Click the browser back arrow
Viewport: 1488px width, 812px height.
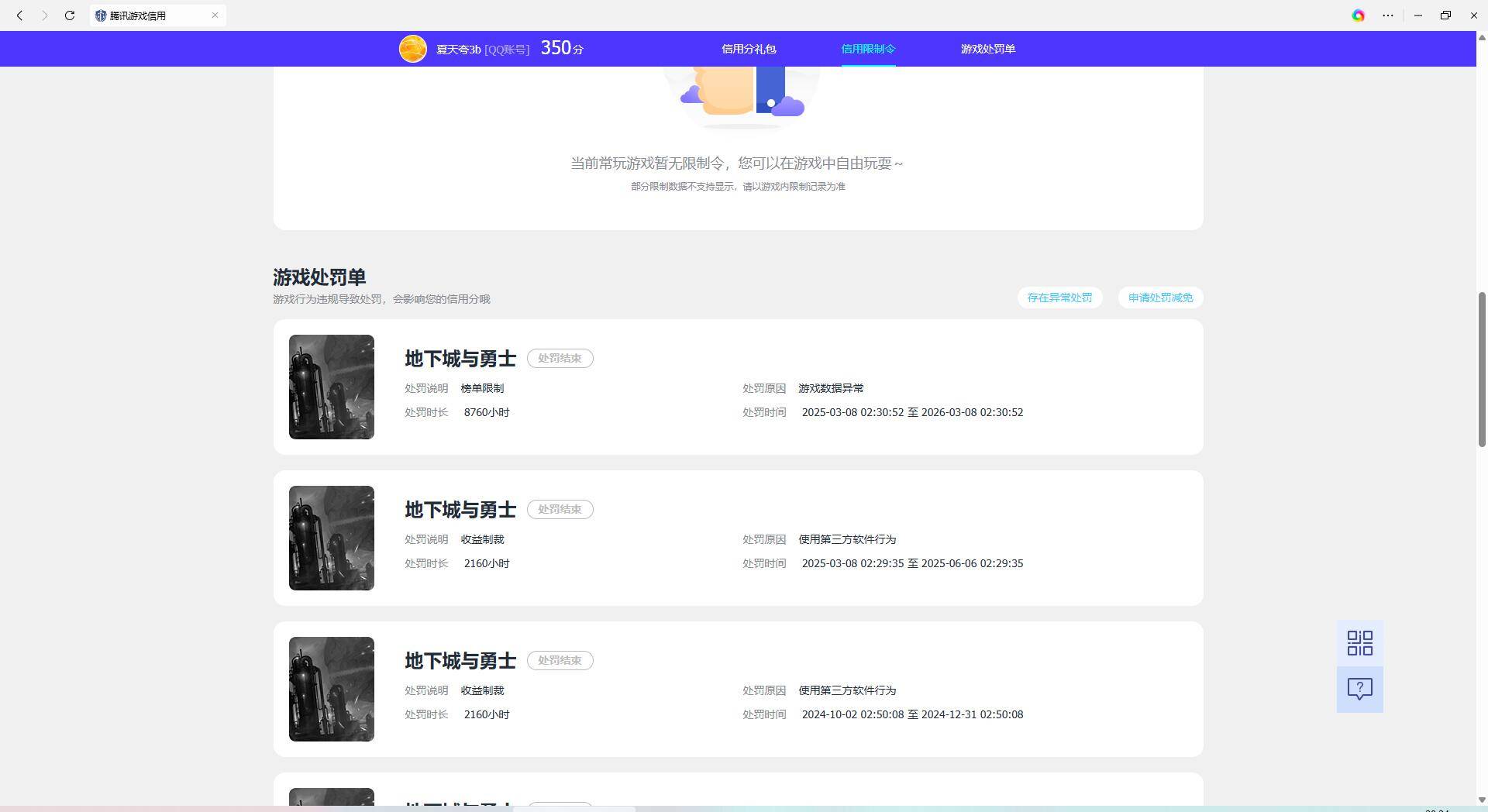pos(19,15)
